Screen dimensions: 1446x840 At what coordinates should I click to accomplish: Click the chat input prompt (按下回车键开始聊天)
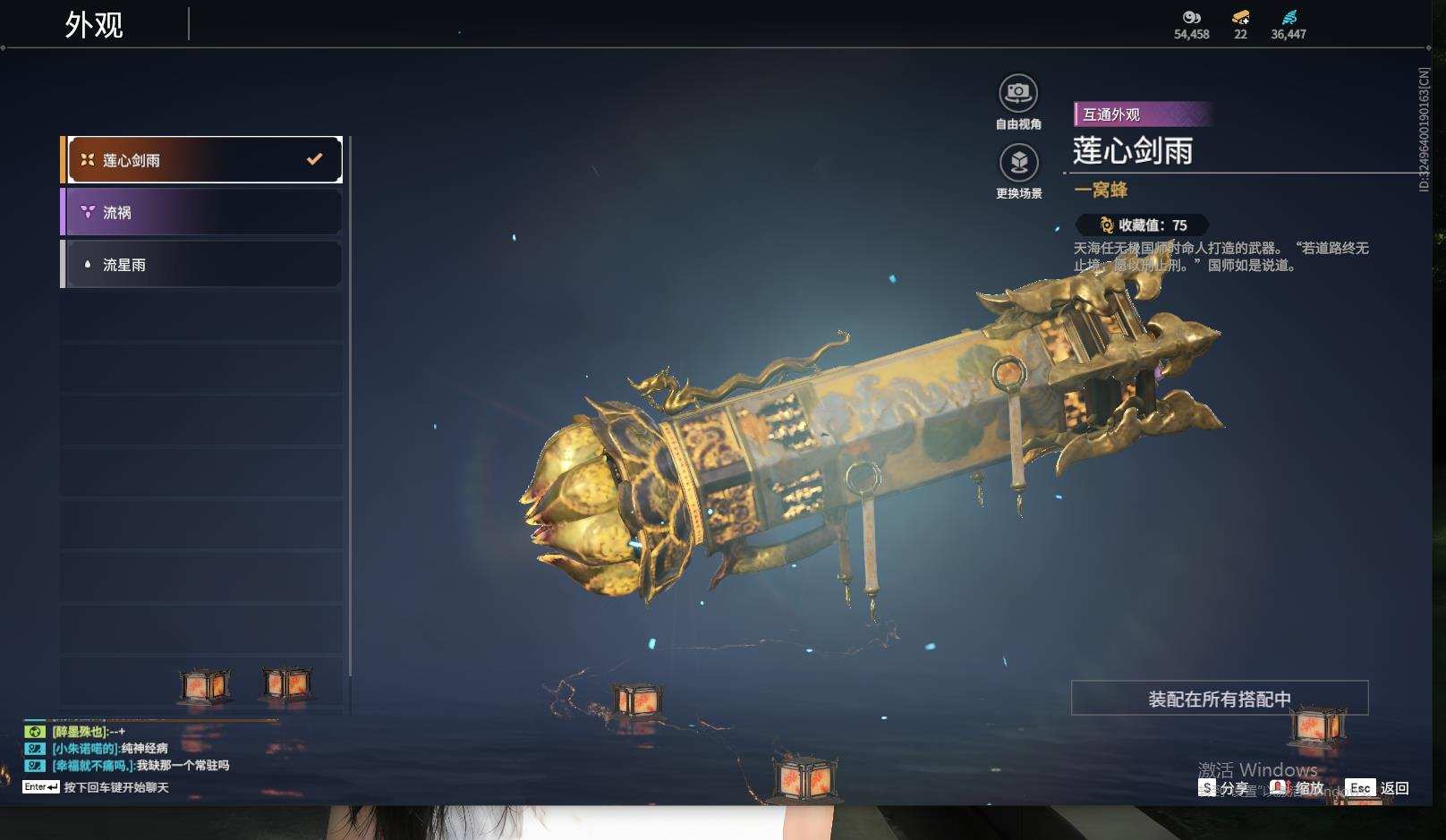tap(116, 787)
